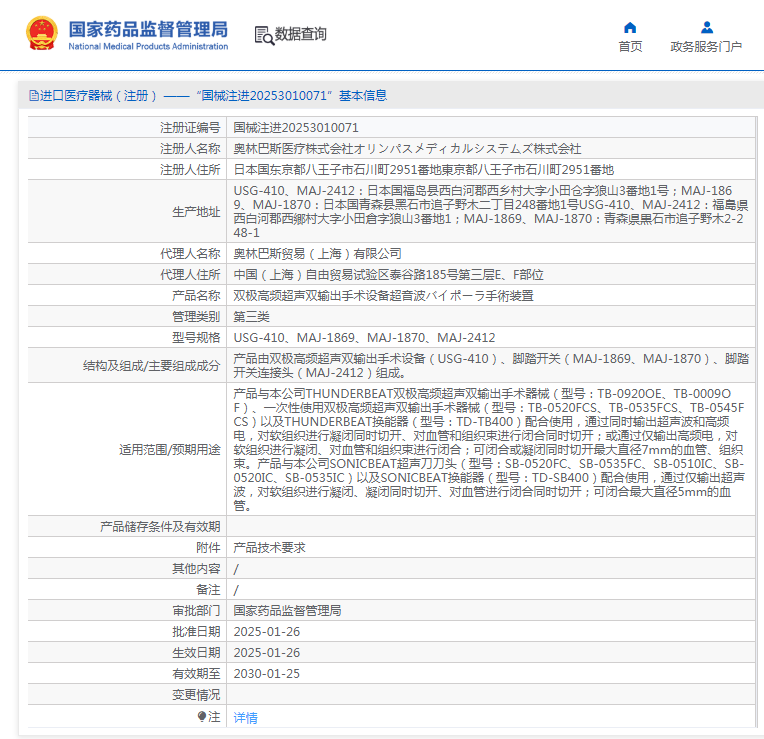Image resolution: width=764 pixels, height=739 pixels.
Task: Click intended use text mentioning THUNDERBEAT
Action: pos(489,450)
